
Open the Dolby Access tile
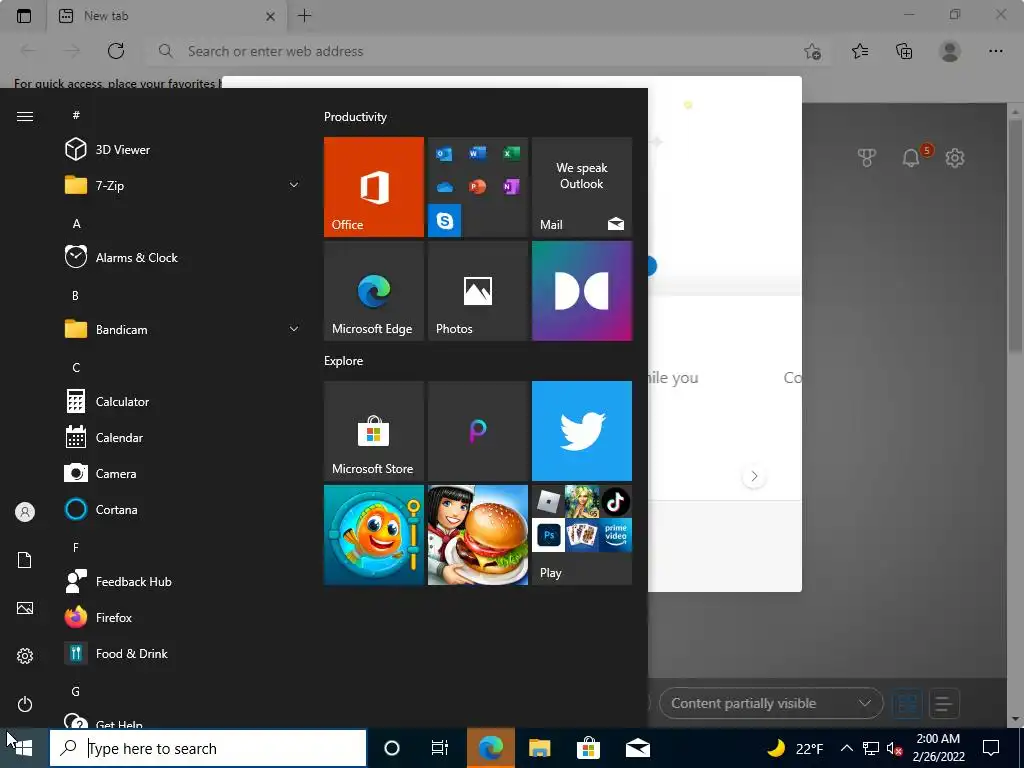tap(582, 291)
